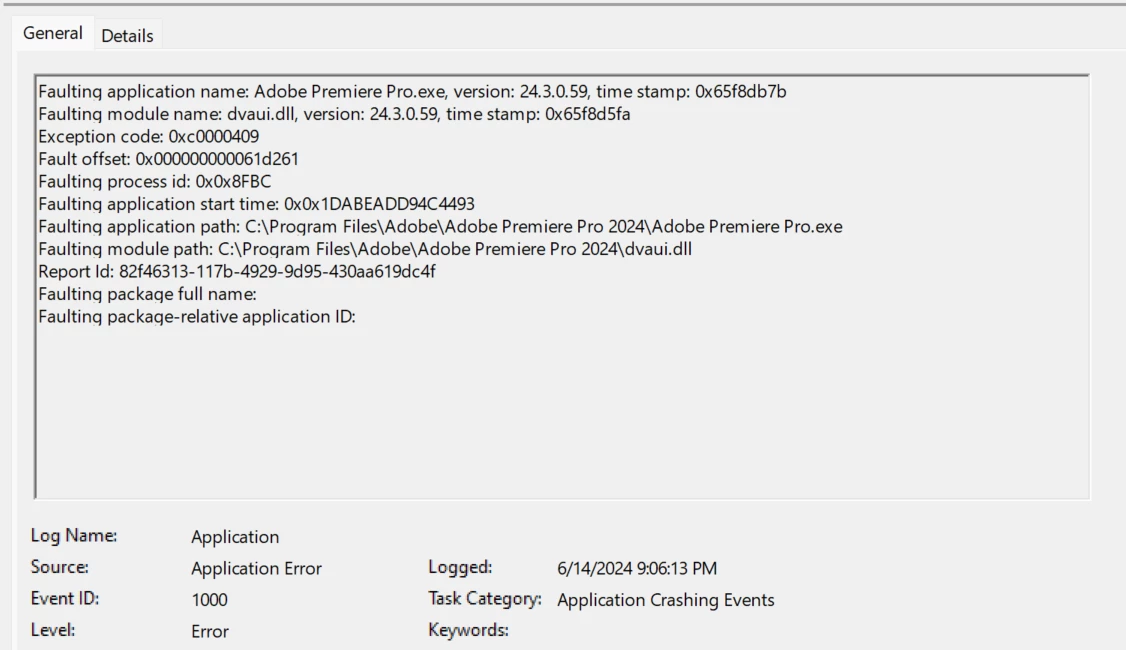Select Faulting package-relative application ID line
This screenshot has height=650, width=1126.
click(x=197, y=317)
